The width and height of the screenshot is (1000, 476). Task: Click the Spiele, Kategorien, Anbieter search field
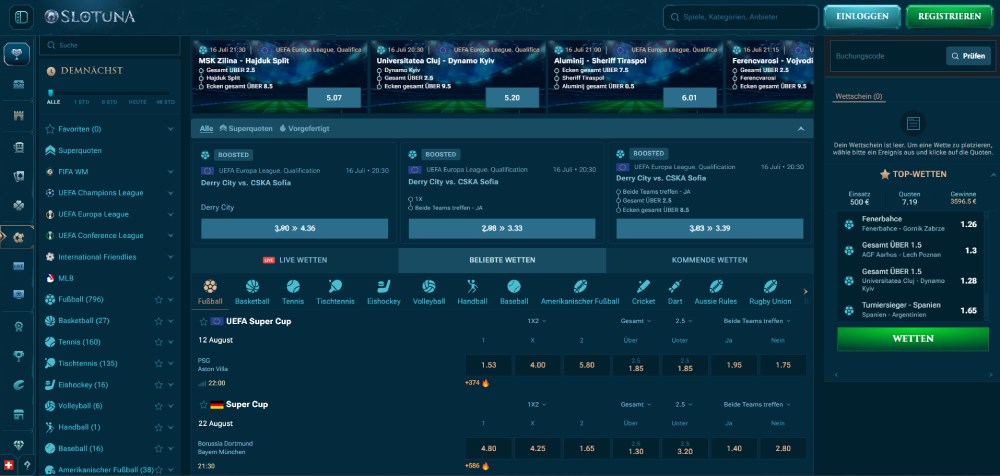[x=741, y=17]
